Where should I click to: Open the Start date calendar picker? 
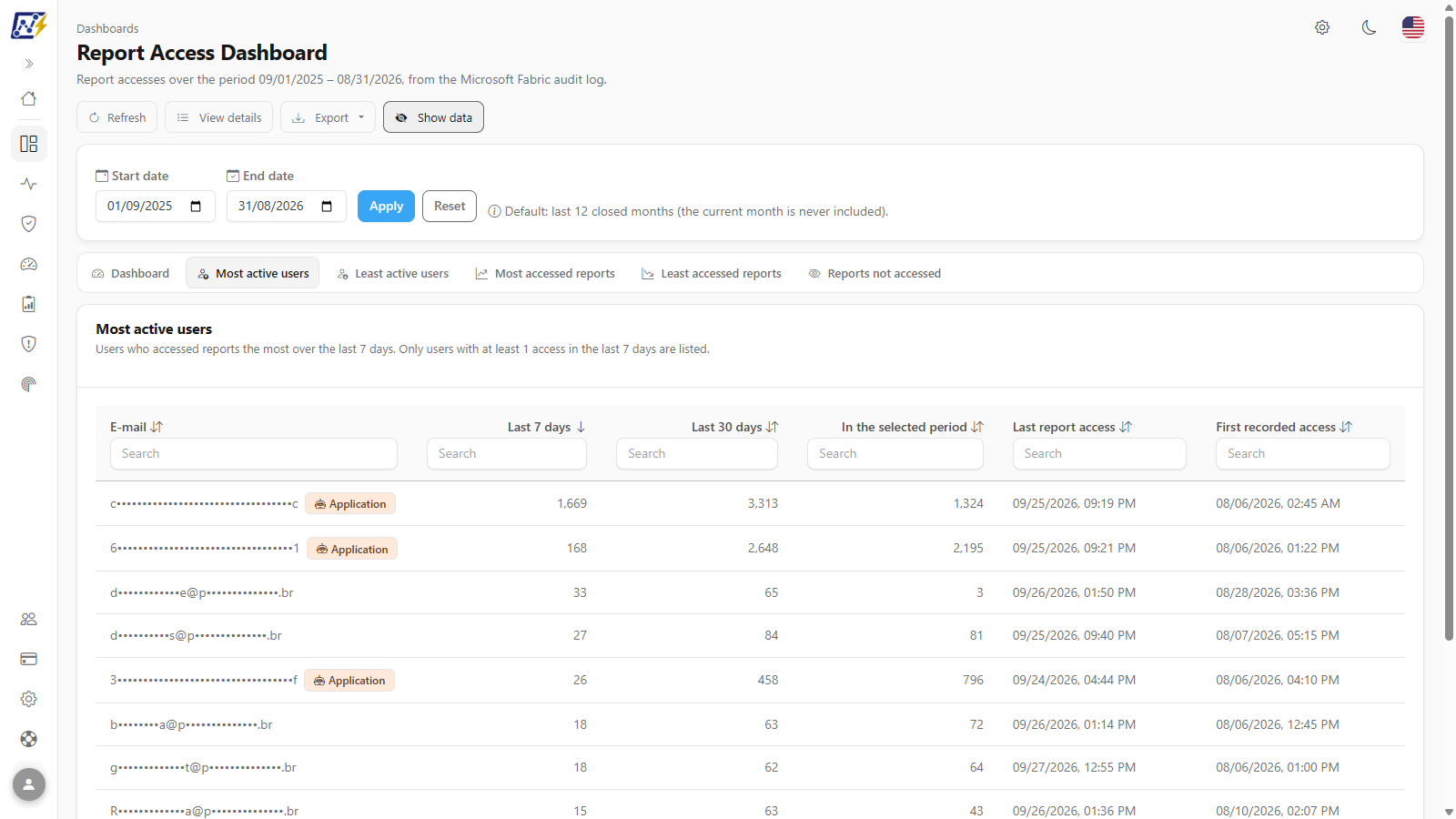pyautogui.click(x=196, y=207)
